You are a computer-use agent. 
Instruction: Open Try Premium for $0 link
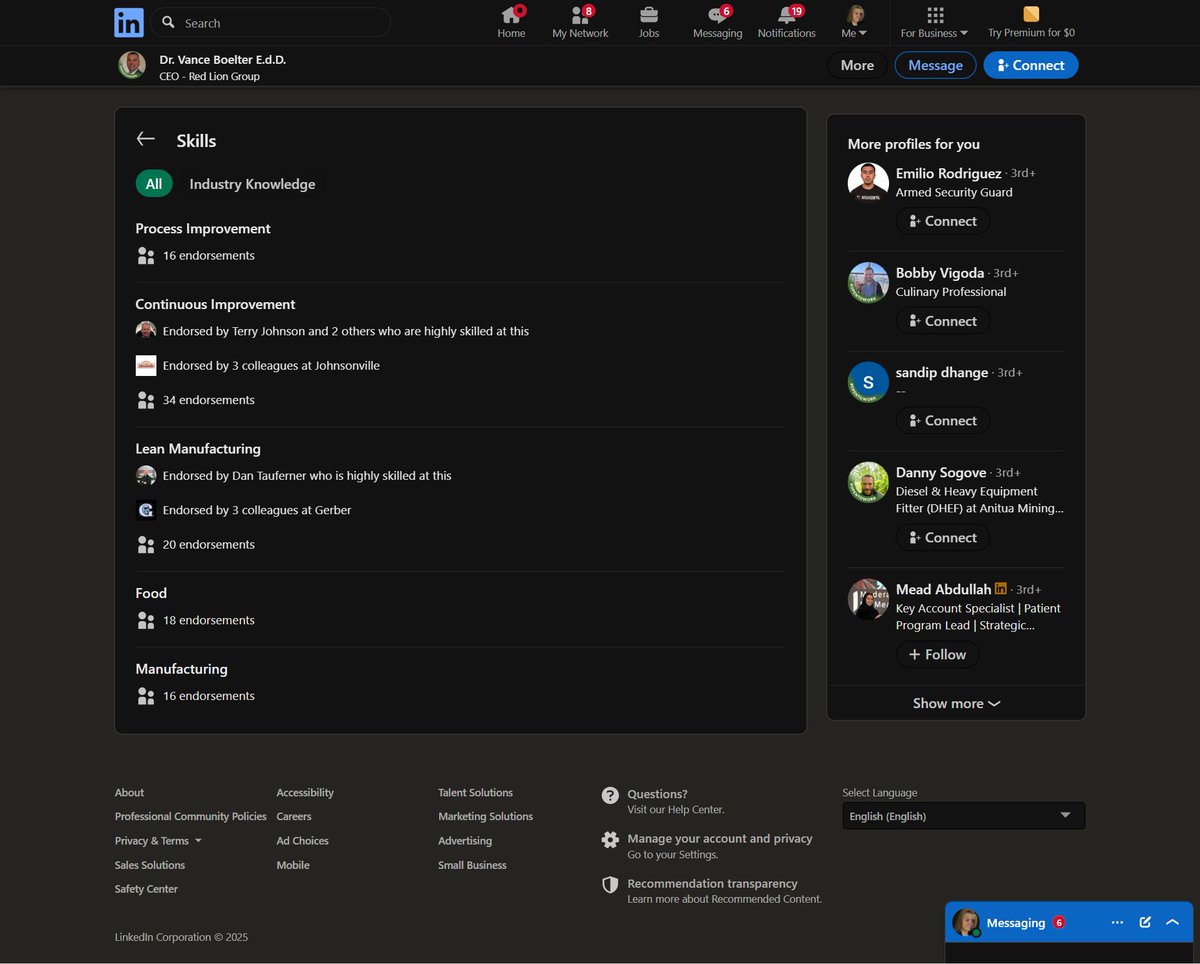[1031, 22]
